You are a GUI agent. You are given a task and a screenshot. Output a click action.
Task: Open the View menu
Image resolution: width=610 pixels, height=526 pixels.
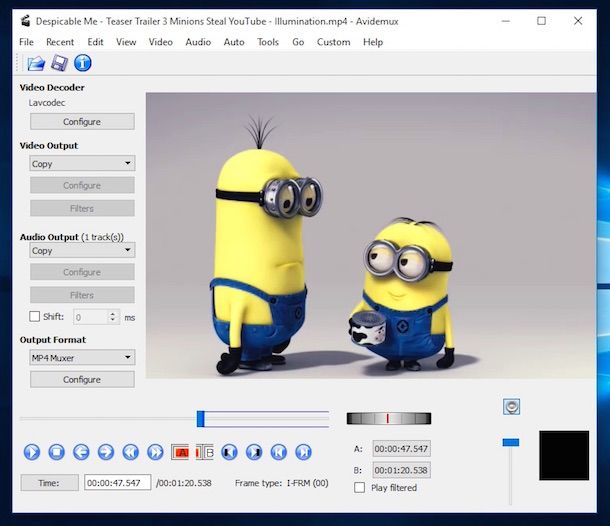click(x=126, y=42)
